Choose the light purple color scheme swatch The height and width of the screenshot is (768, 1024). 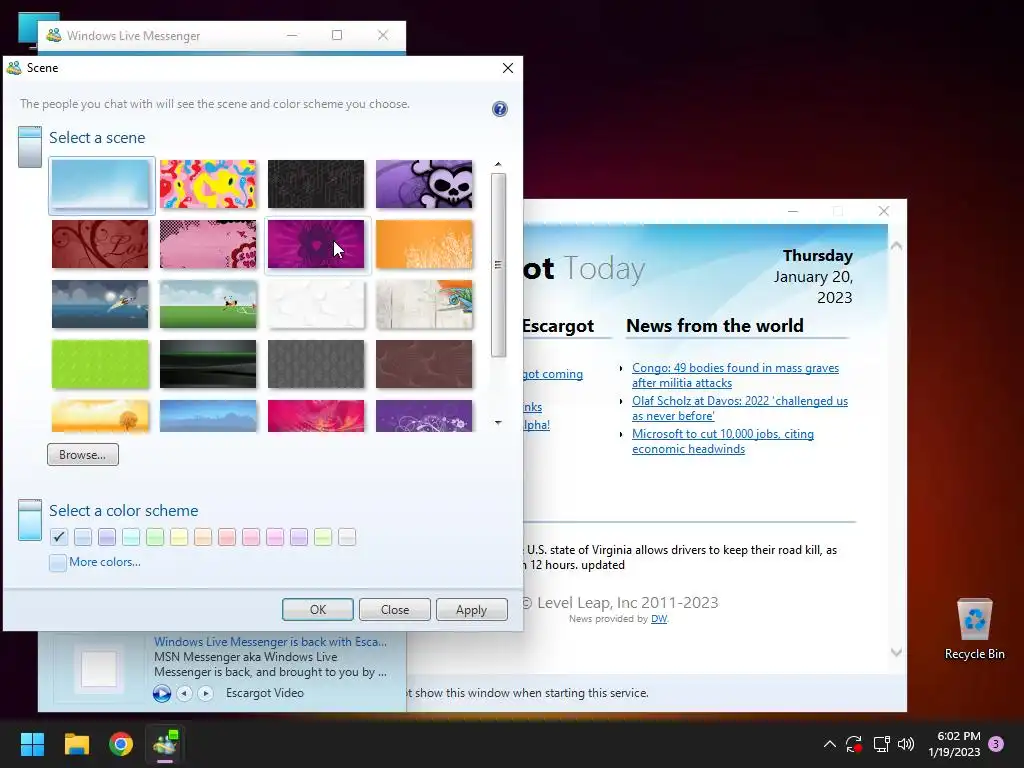coord(299,537)
